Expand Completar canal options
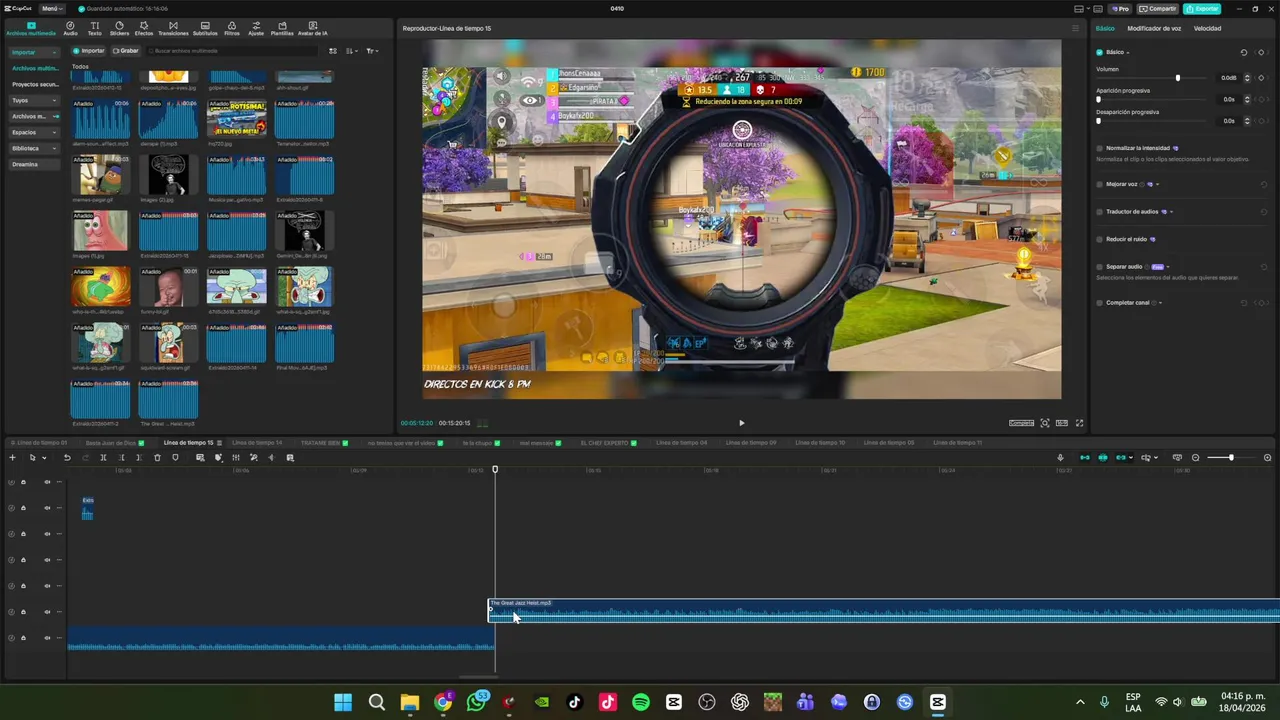Screen dimensions: 1280x720 point(1160,303)
